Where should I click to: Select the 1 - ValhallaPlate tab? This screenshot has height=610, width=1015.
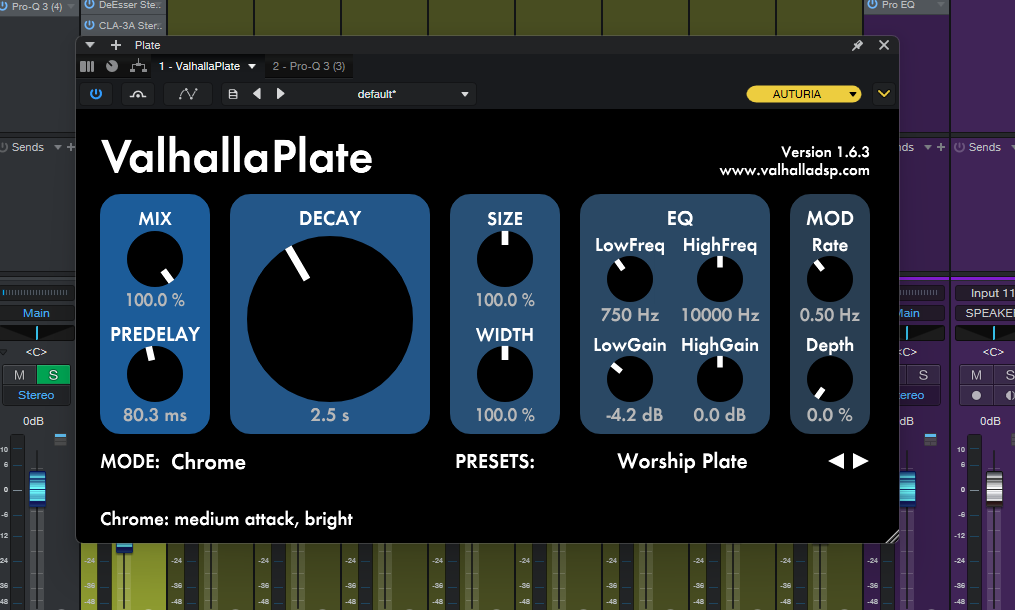(199, 66)
